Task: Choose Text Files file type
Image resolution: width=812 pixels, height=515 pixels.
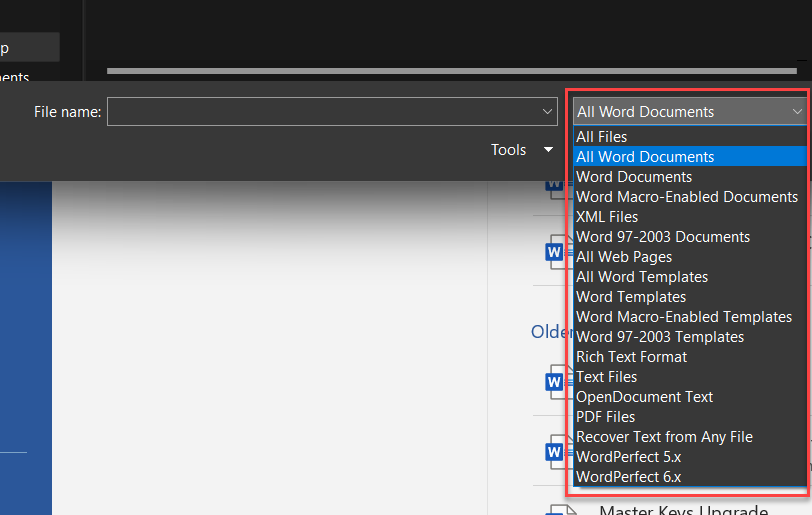Action: point(690,377)
